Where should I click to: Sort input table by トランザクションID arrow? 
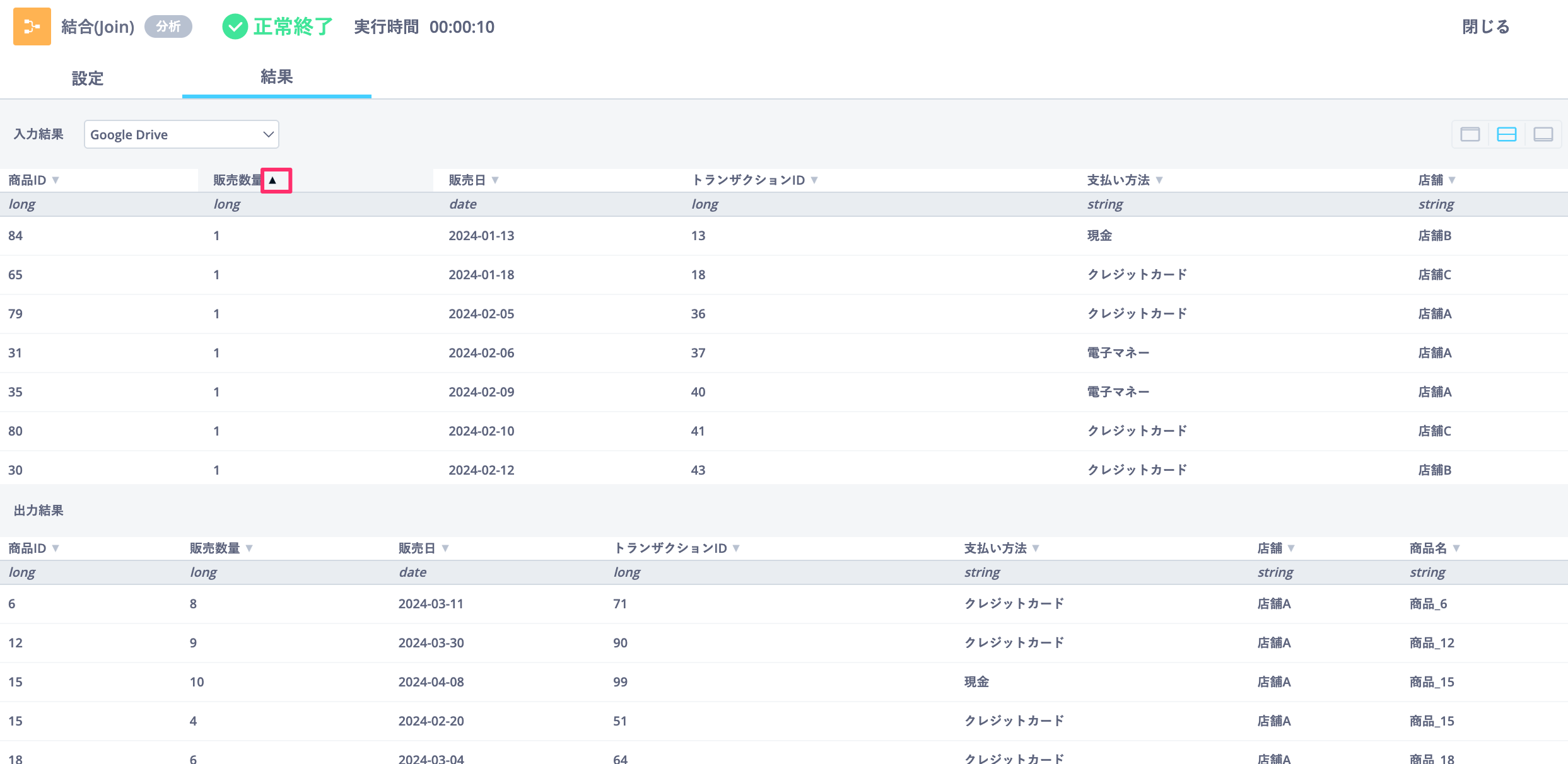pyautogui.click(x=814, y=180)
